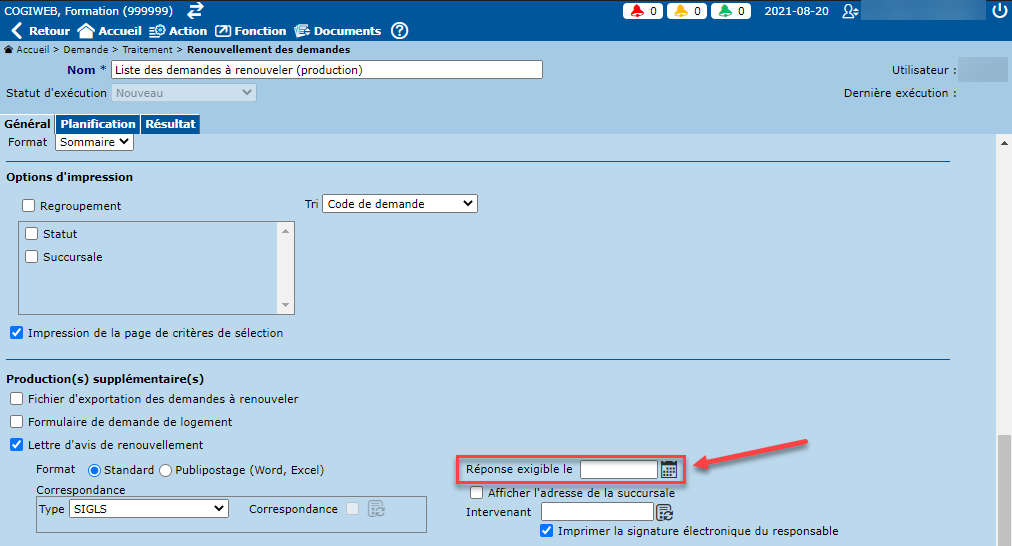The image size is (1012, 546).
Task: Click the yellow alert bell indicator
Action: coord(687,11)
